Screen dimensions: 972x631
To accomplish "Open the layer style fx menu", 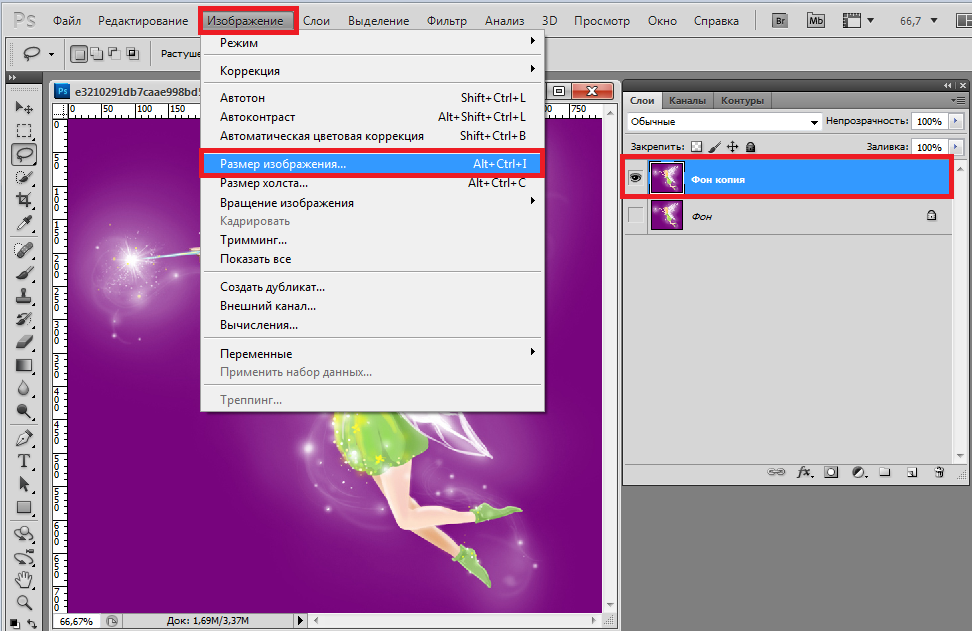I will 805,472.
